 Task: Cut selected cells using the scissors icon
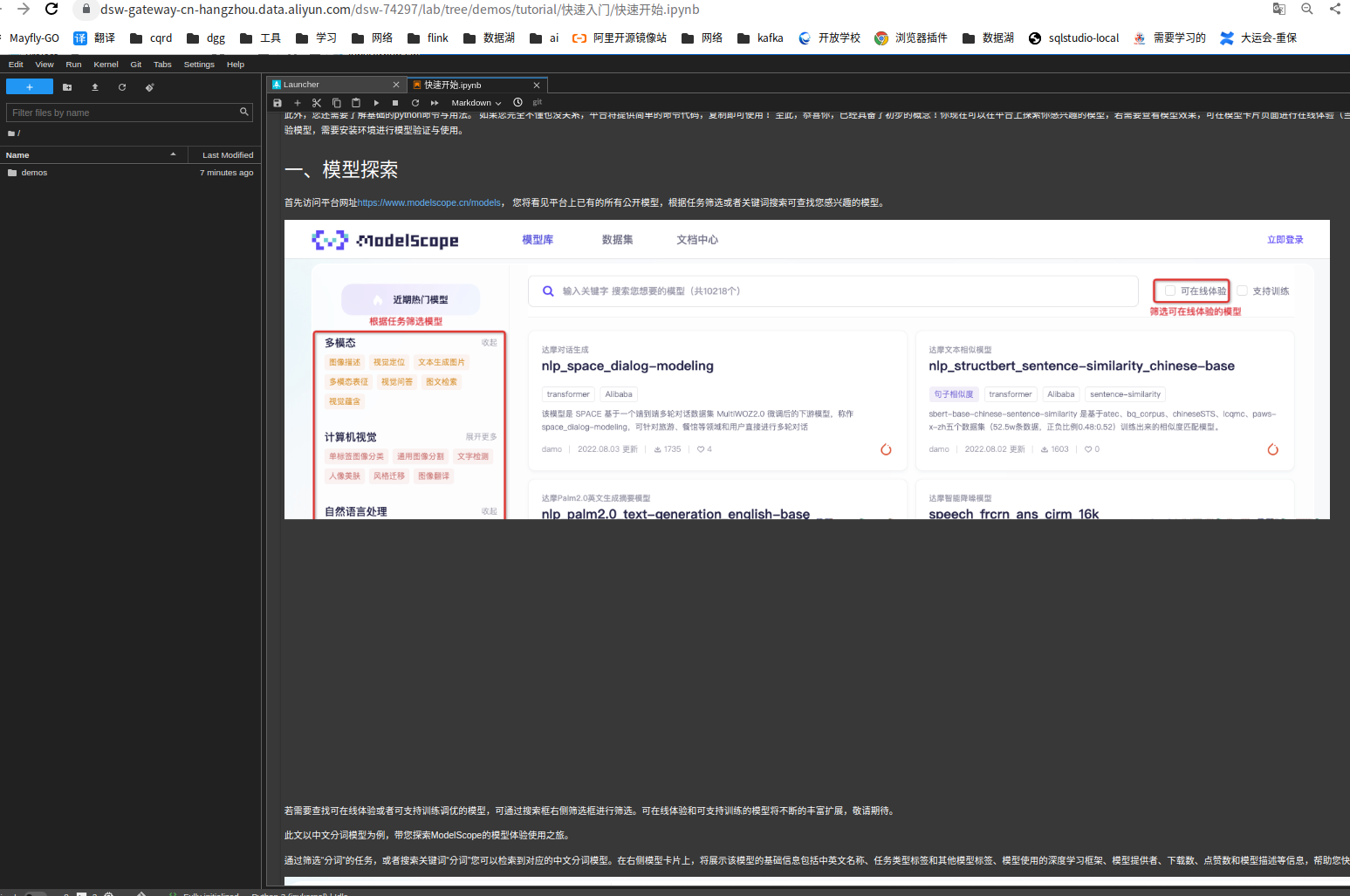point(317,102)
